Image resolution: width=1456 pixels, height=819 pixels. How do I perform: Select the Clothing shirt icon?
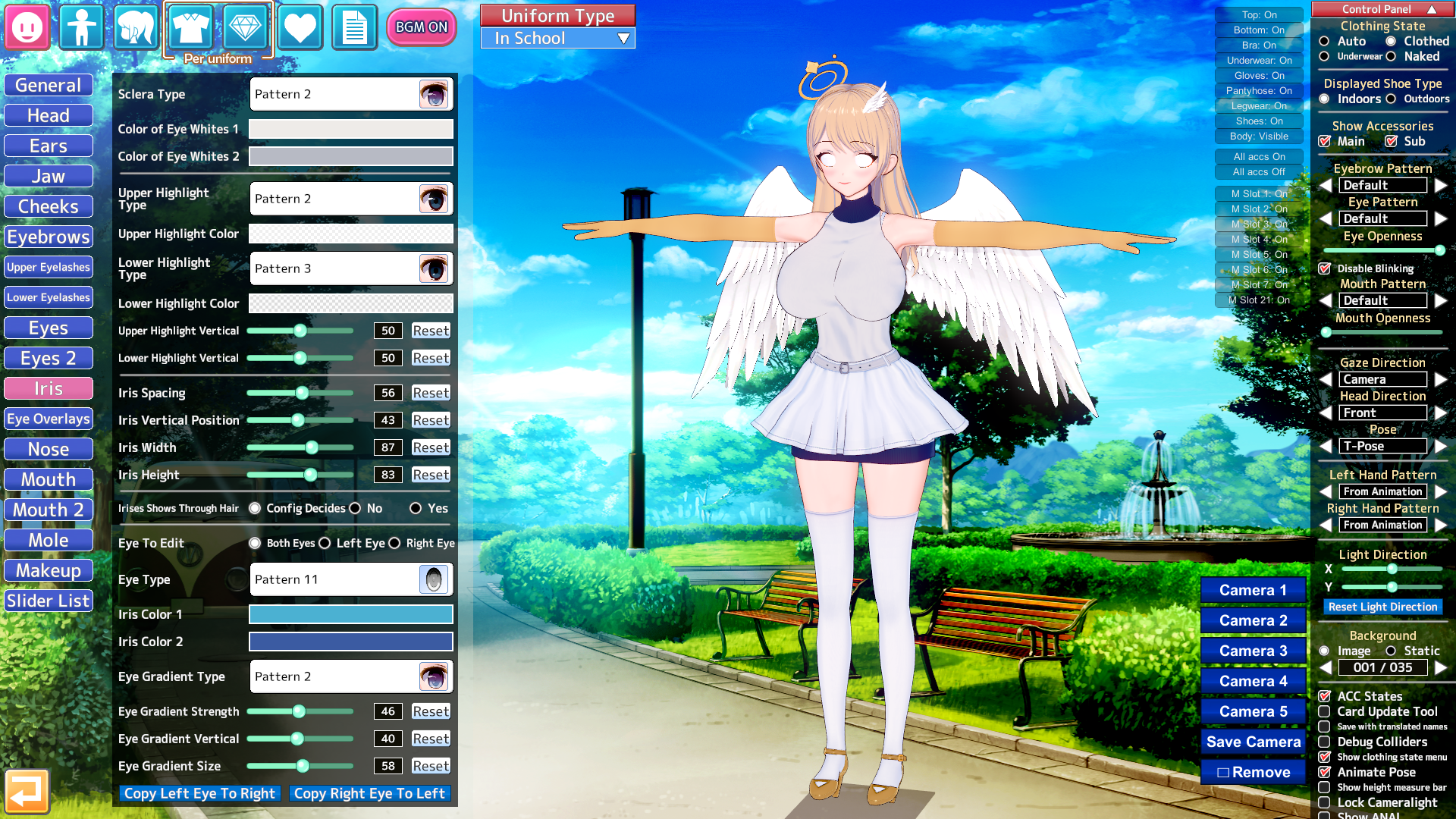click(x=190, y=27)
